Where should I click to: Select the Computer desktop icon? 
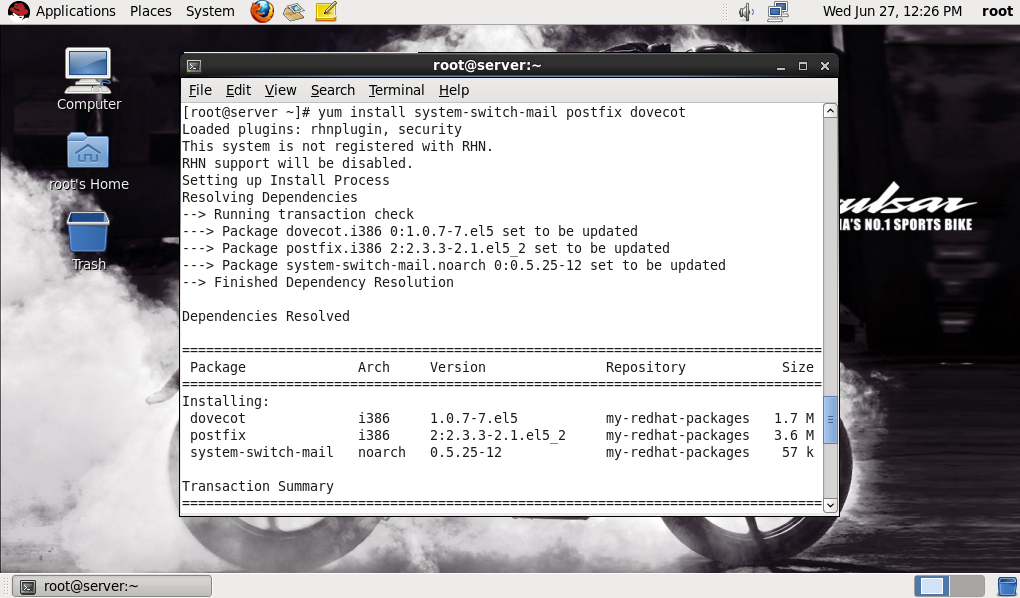point(88,79)
